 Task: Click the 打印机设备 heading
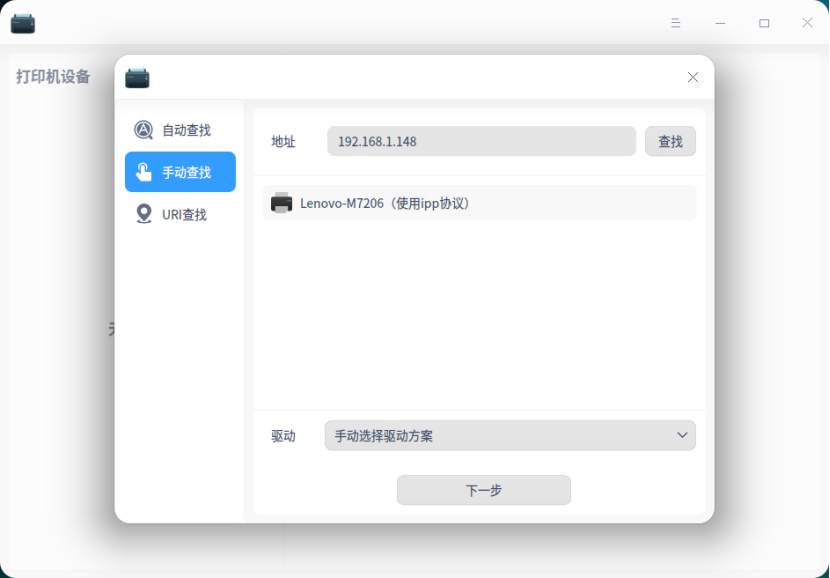(53, 77)
